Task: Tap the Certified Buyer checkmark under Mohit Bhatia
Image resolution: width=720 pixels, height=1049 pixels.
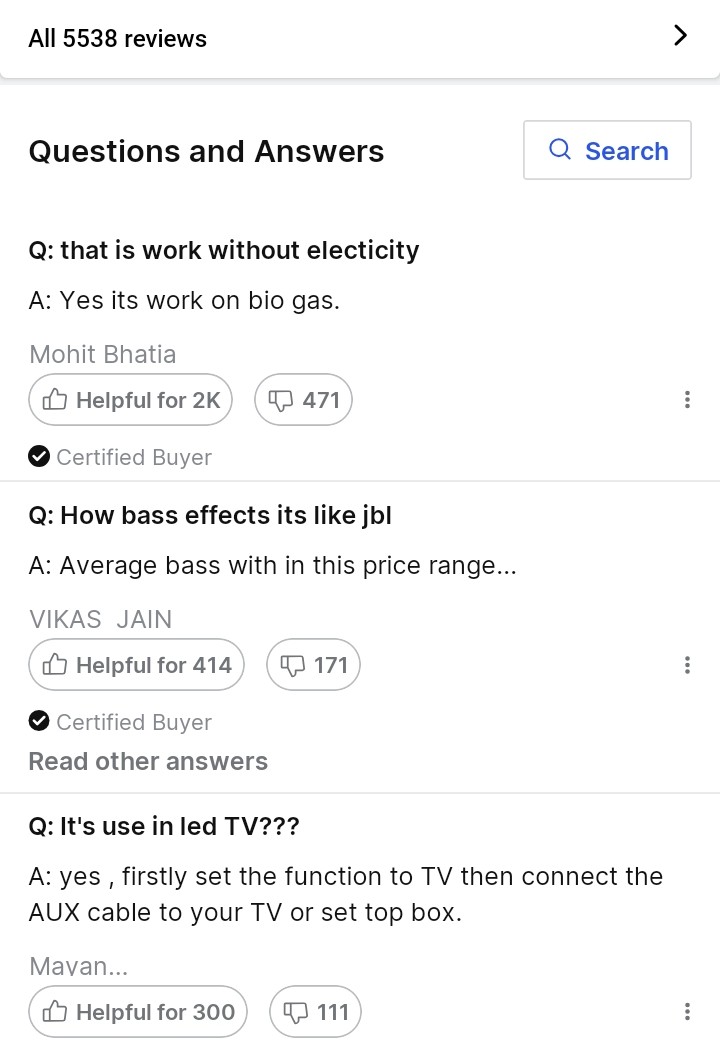Action: (x=39, y=457)
